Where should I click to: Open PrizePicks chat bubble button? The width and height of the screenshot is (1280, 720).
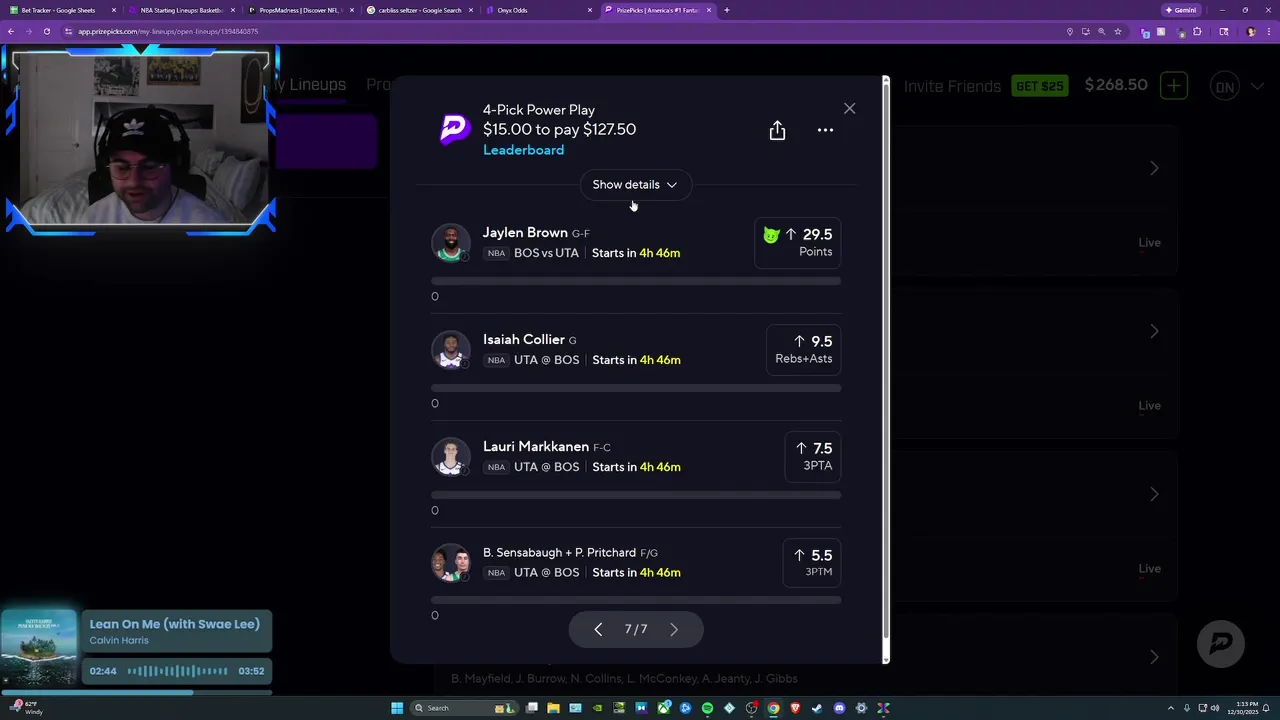pos(1220,644)
